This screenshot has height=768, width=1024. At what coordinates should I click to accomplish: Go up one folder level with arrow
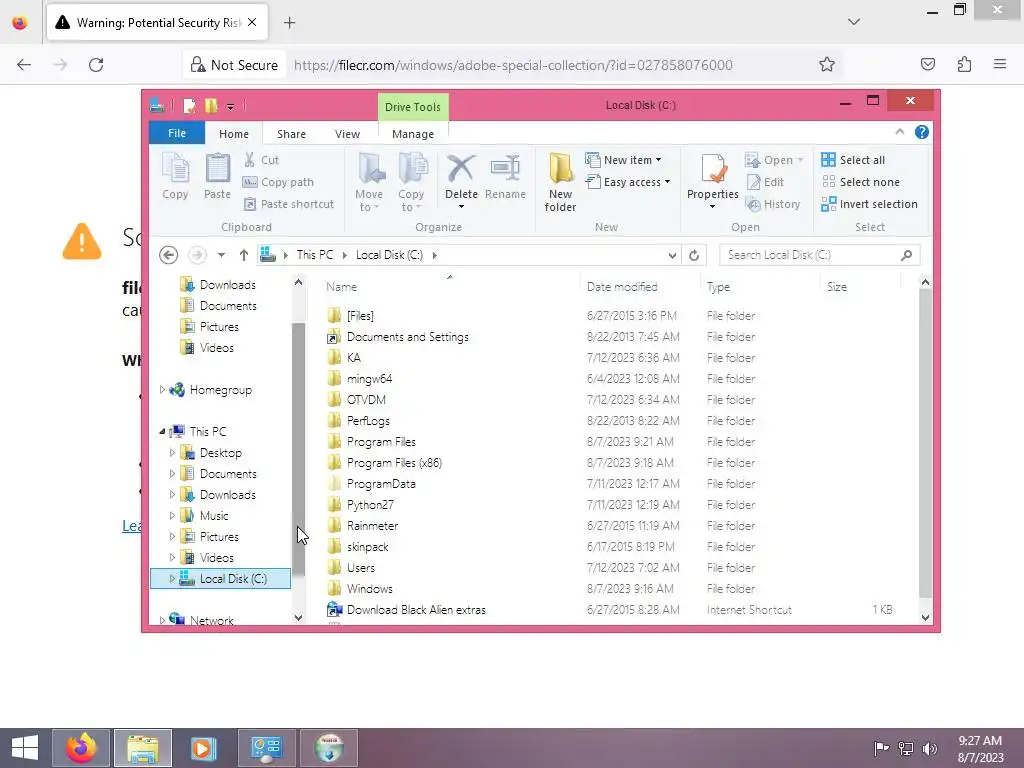(244, 255)
